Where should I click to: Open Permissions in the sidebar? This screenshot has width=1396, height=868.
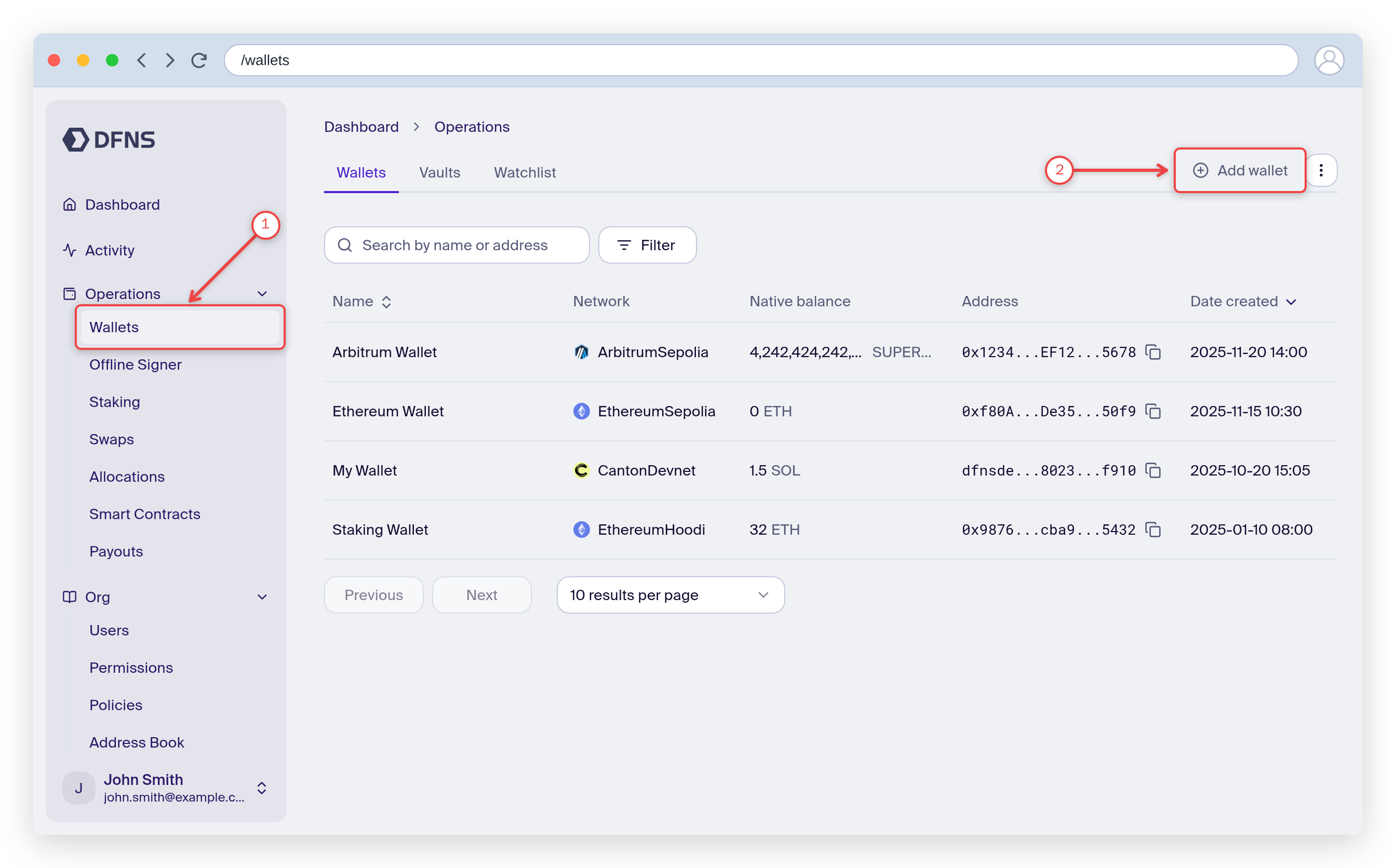pyautogui.click(x=131, y=668)
